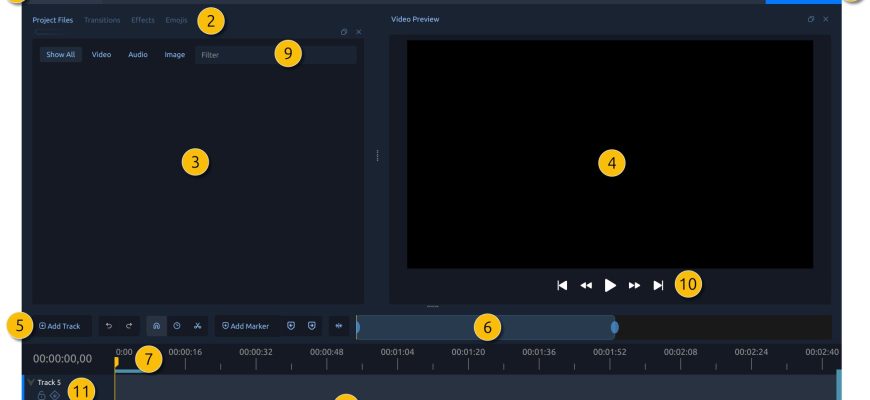Viewport: 870px width, 400px height.
Task: Show only Video files
Action: click(x=102, y=54)
